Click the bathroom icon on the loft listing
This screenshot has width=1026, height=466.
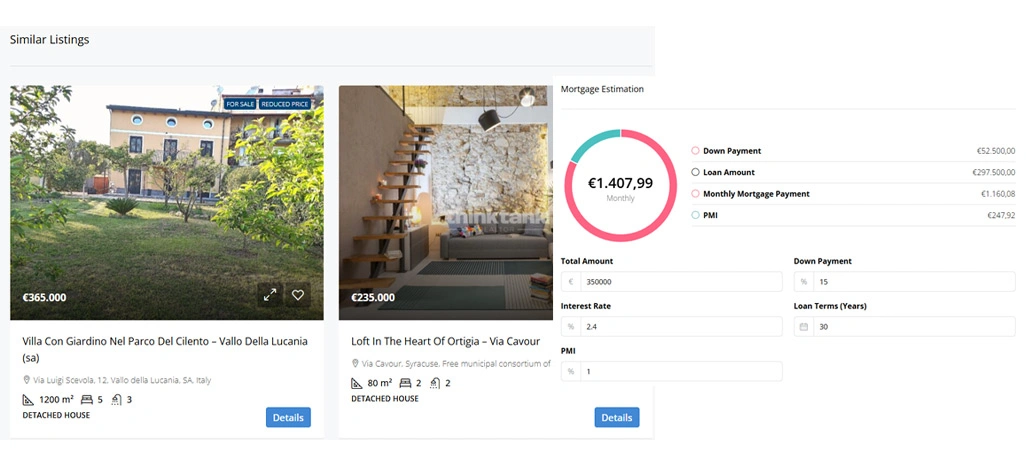[x=434, y=383]
